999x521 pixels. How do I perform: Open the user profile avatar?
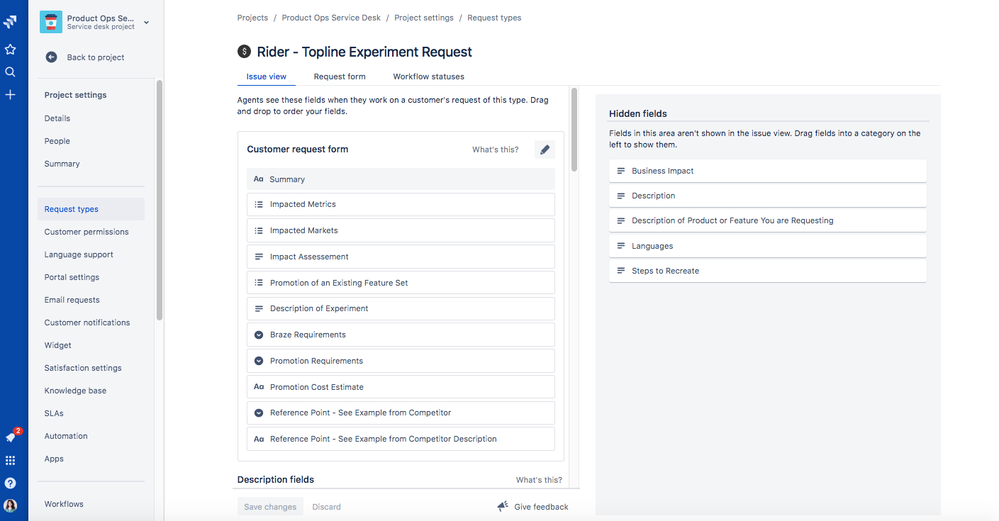click(x=10, y=506)
